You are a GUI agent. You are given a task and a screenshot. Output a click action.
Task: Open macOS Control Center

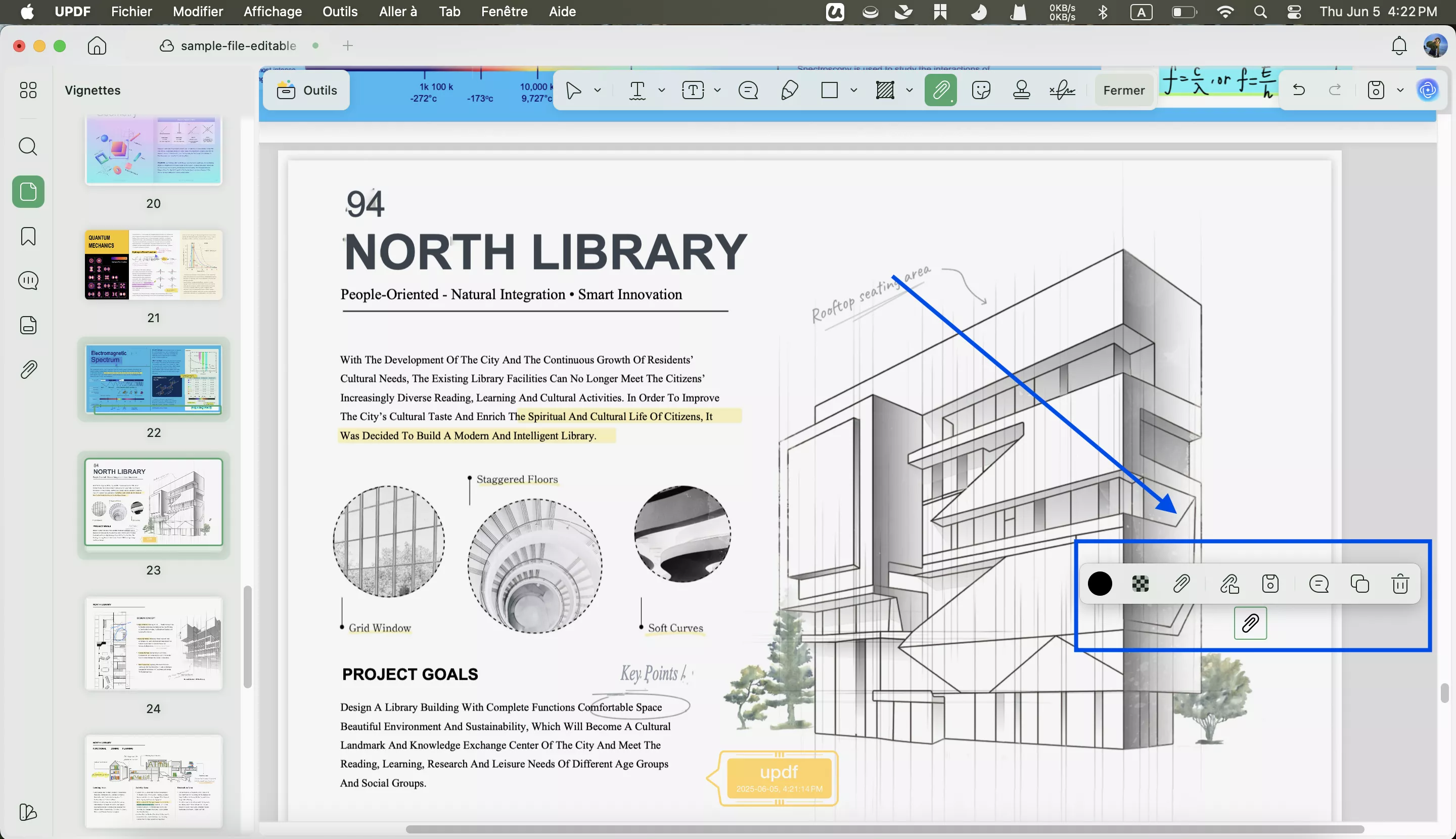(1294, 12)
